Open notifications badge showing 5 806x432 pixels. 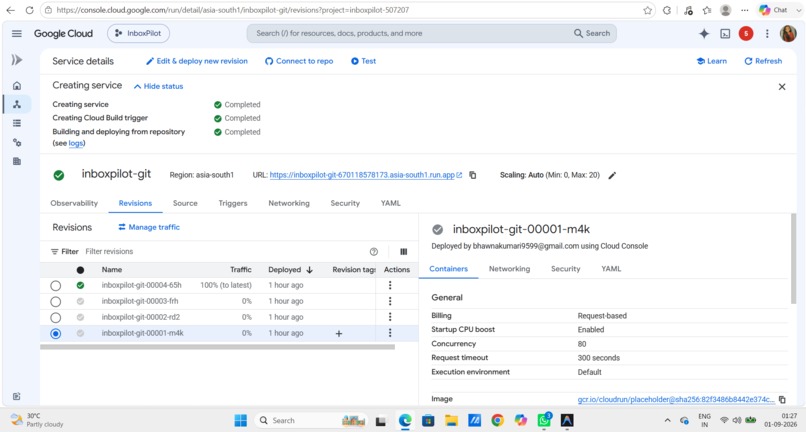746,34
